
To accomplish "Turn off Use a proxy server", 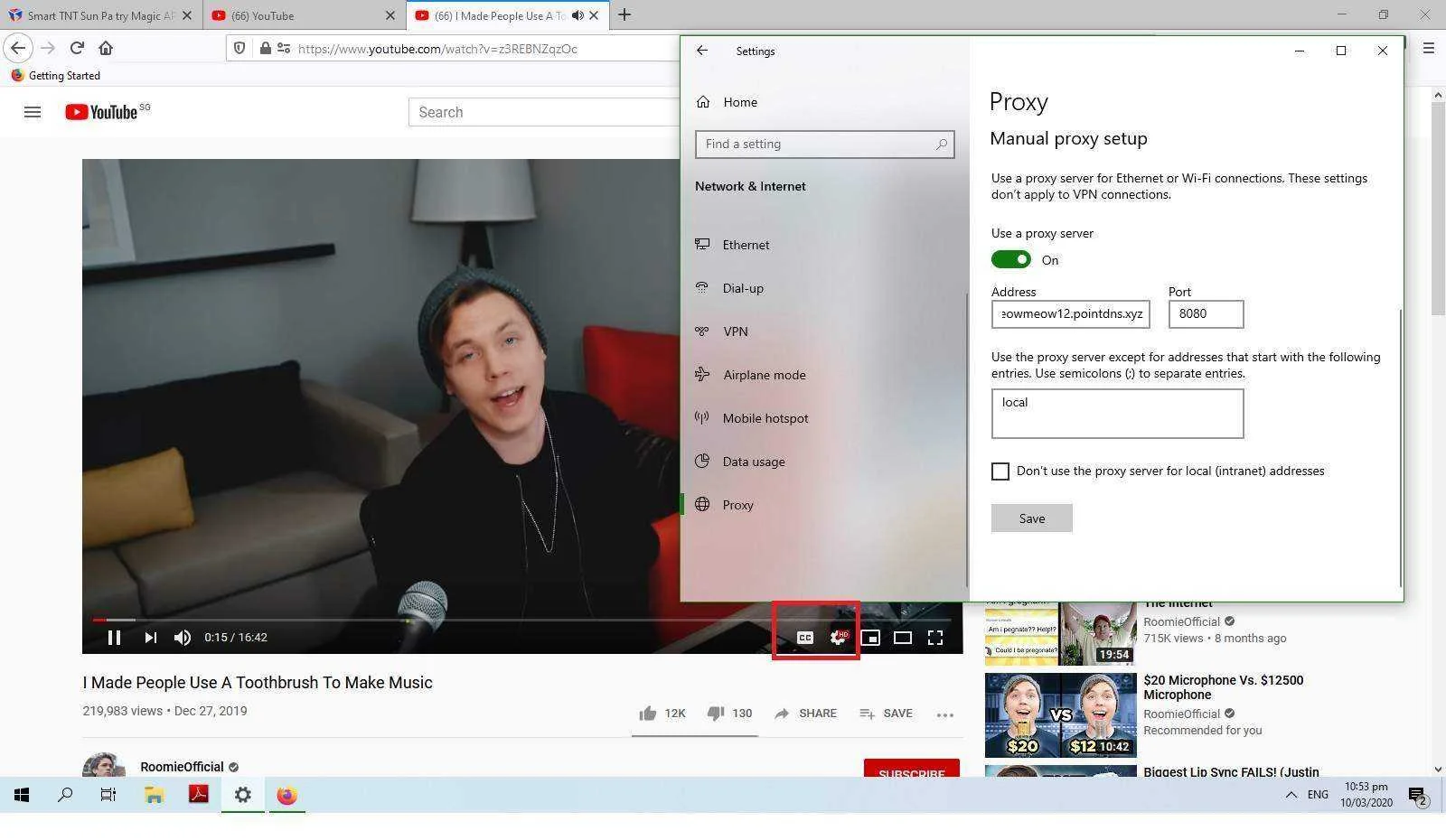I will click(x=1010, y=260).
